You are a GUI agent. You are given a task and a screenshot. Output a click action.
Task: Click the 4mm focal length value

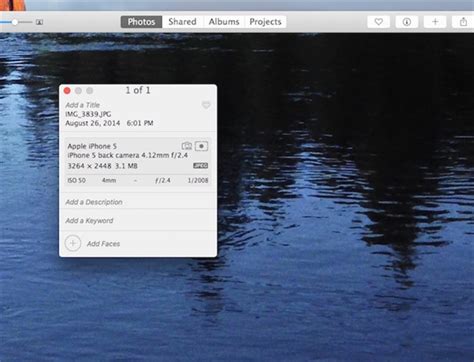(109, 180)
